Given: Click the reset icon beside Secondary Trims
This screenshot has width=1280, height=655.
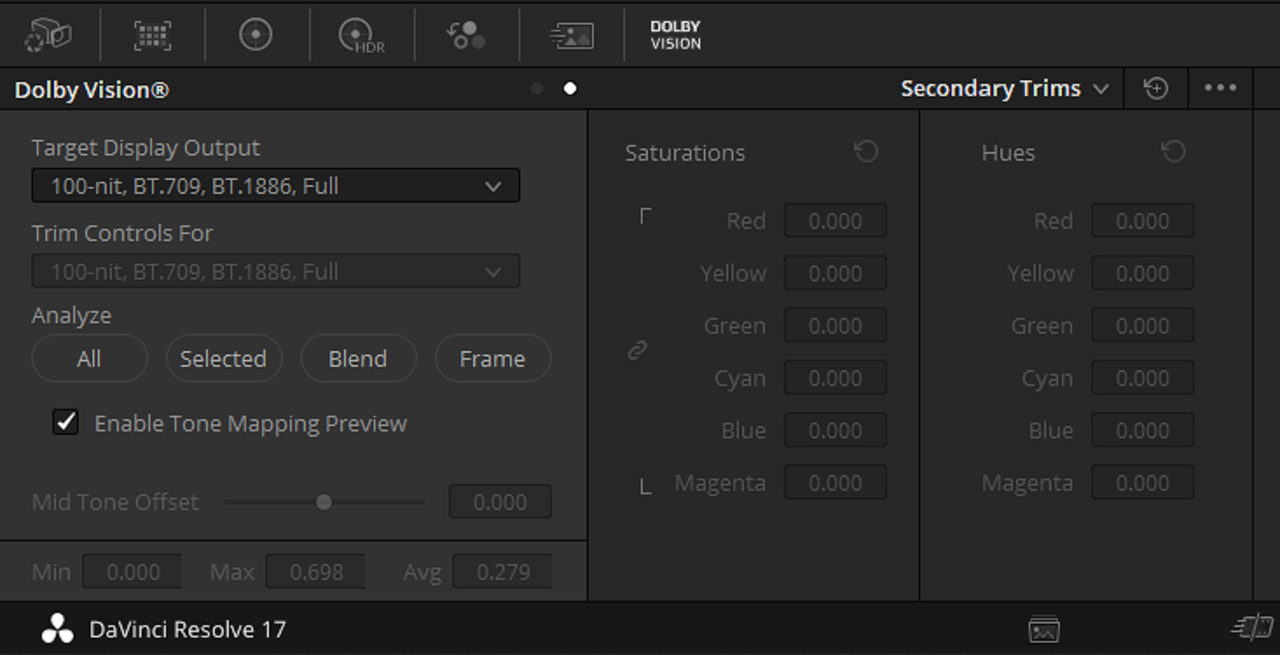Looking at the screenshot, I should (1156, 88).
